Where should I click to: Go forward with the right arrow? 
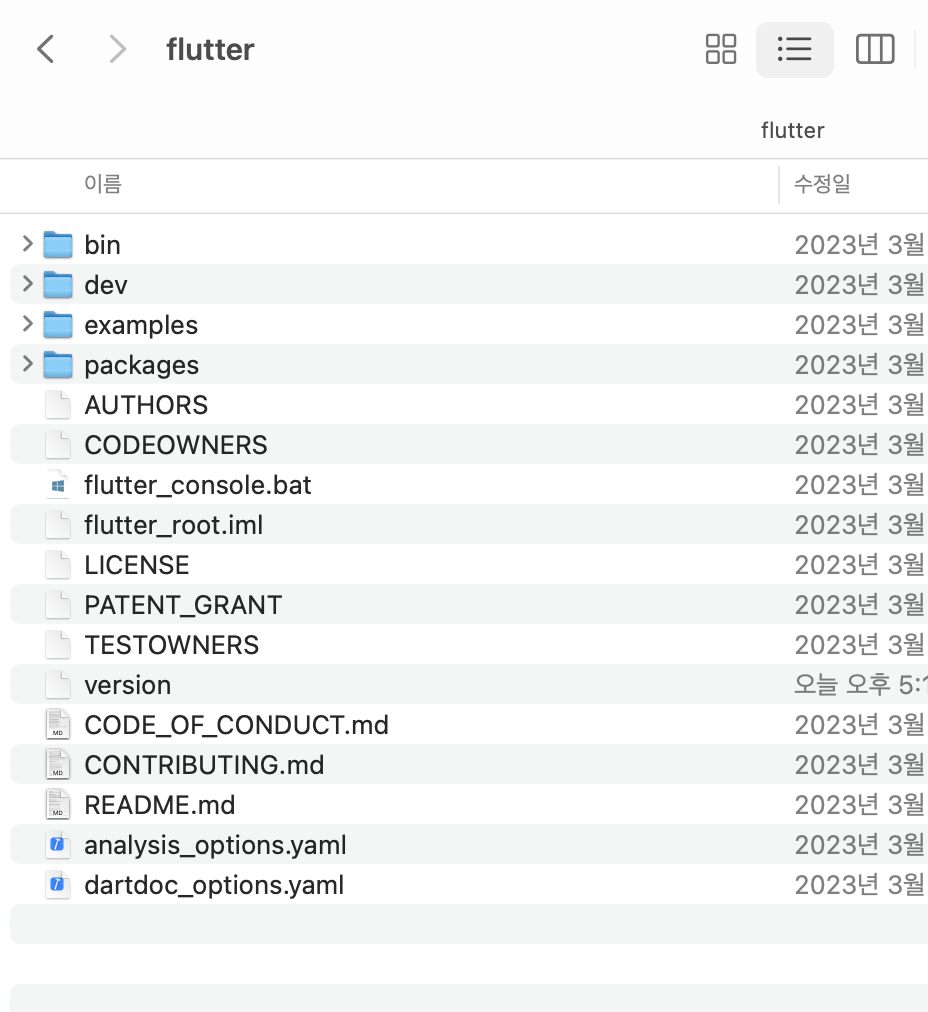point(117,49)
